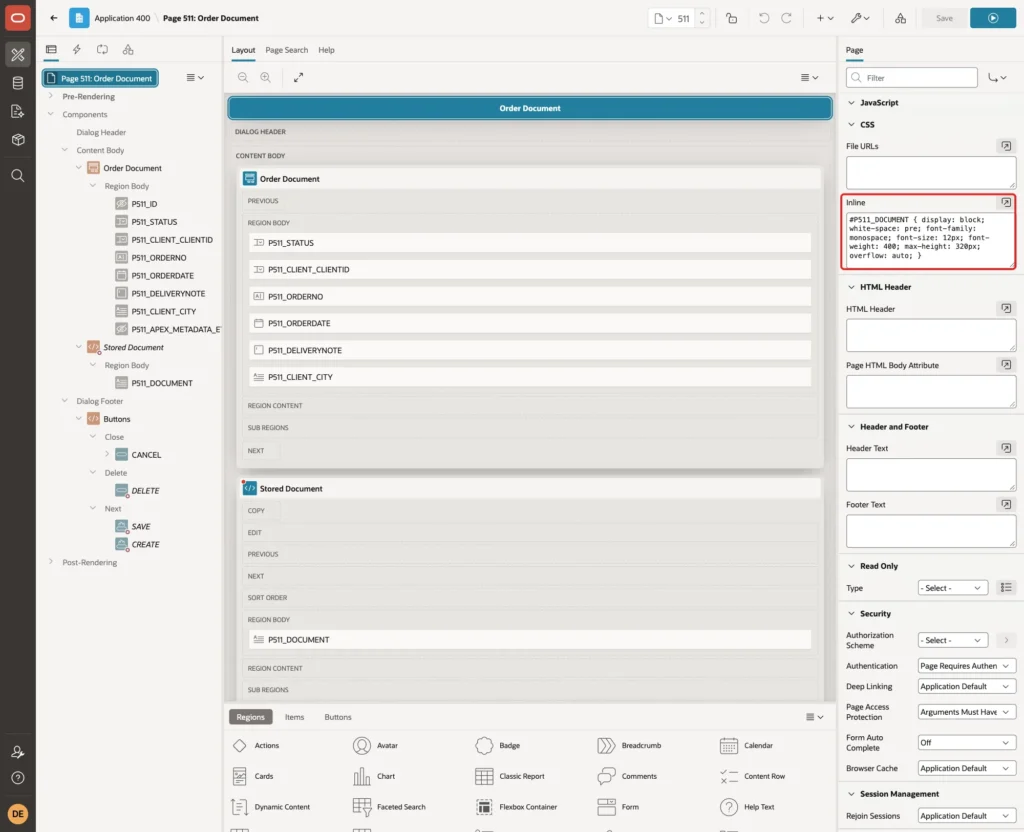The image size is (1024, 832).
Task: Select the Classic Report region type
Action: click(510, 776)
